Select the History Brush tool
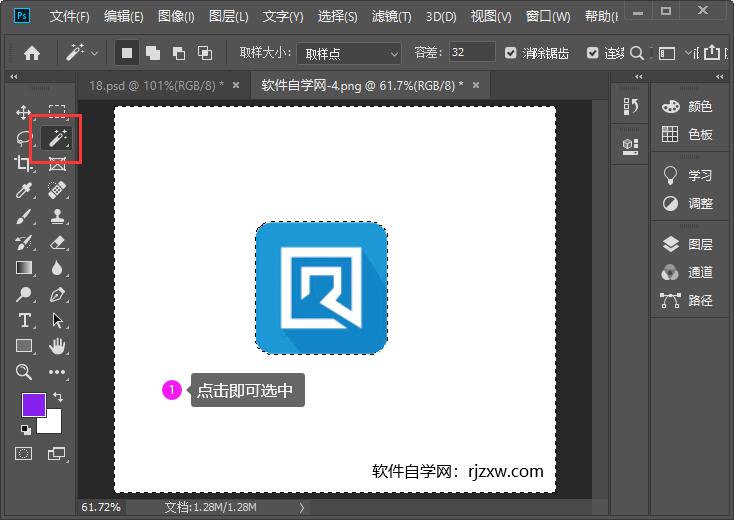Viewport: 734px width, 520px height. click(x=23, y=242)
